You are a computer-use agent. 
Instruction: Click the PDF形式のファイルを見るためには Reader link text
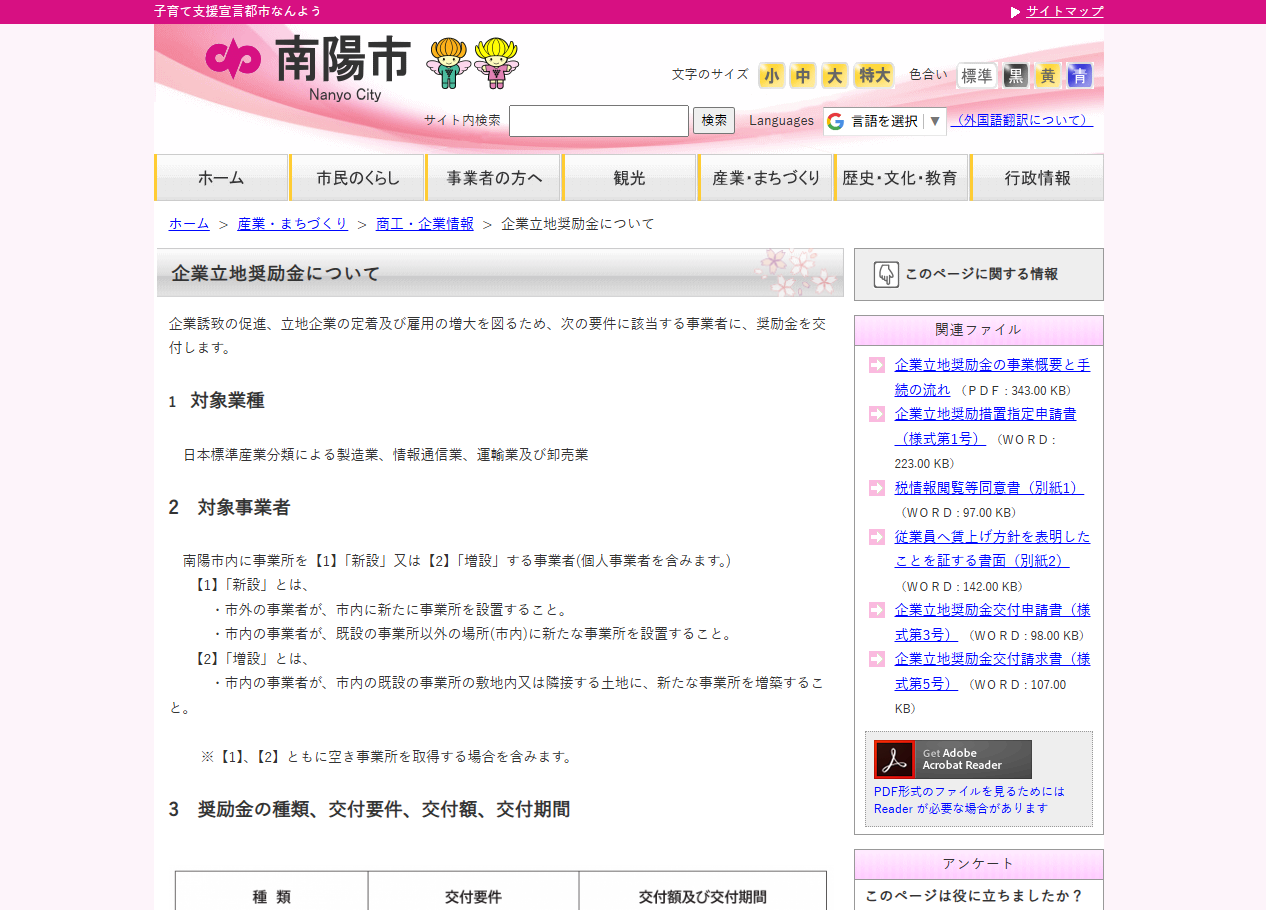point(969,800)
